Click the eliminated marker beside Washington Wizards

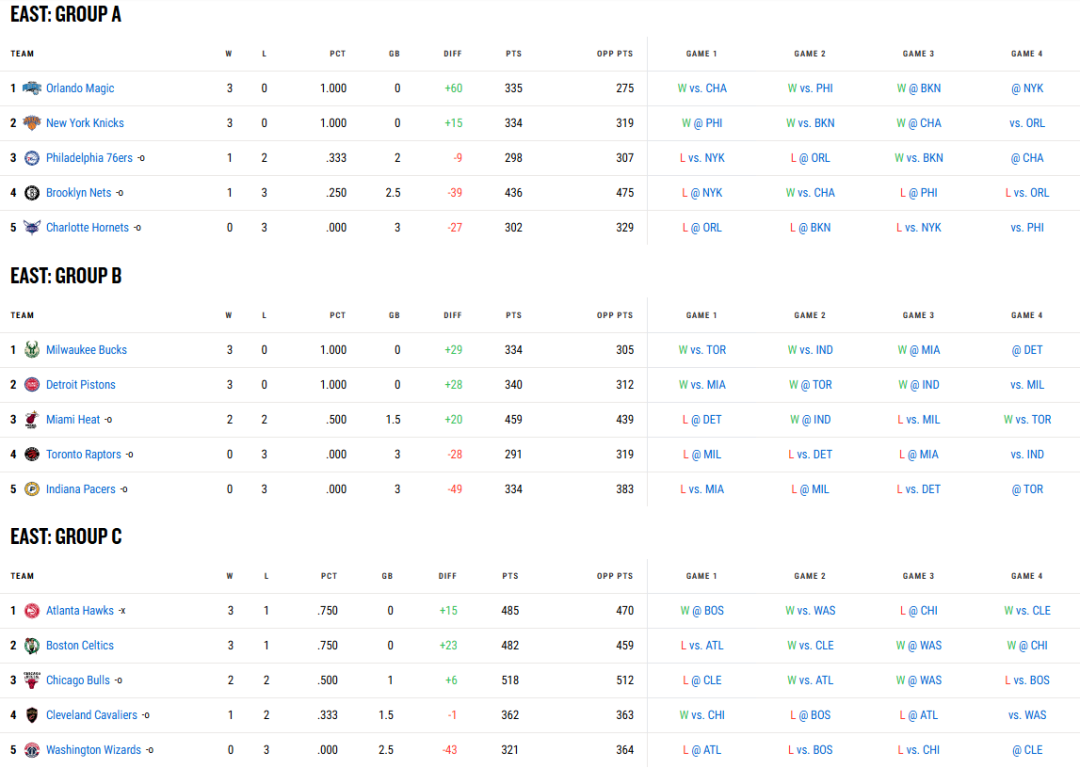coord(149,750)
